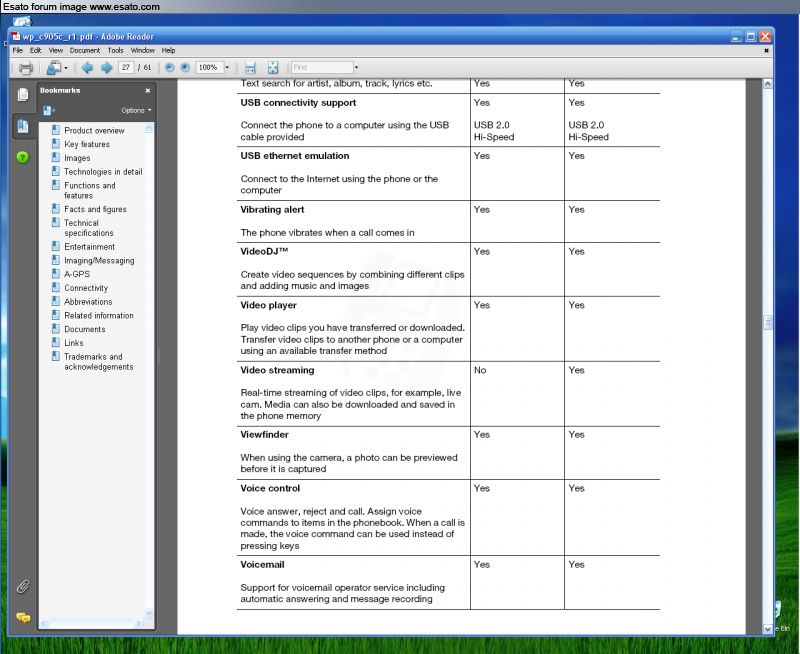Open Functions and features bookmark

[90, 190]
